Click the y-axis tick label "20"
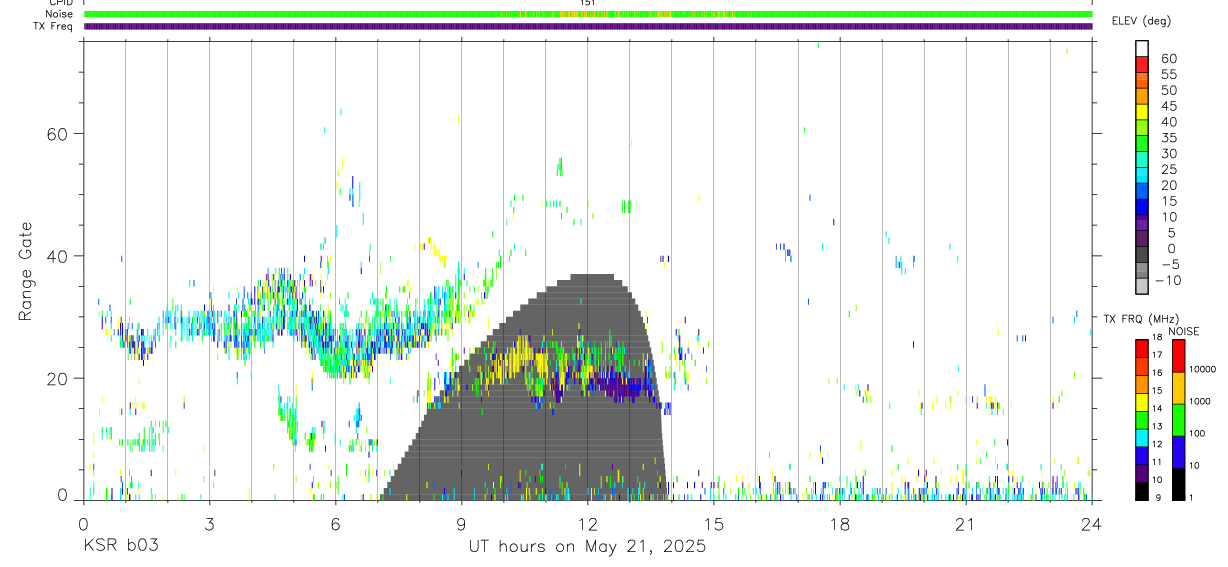This screenshot has width=1228, height=567. (58, 378)
